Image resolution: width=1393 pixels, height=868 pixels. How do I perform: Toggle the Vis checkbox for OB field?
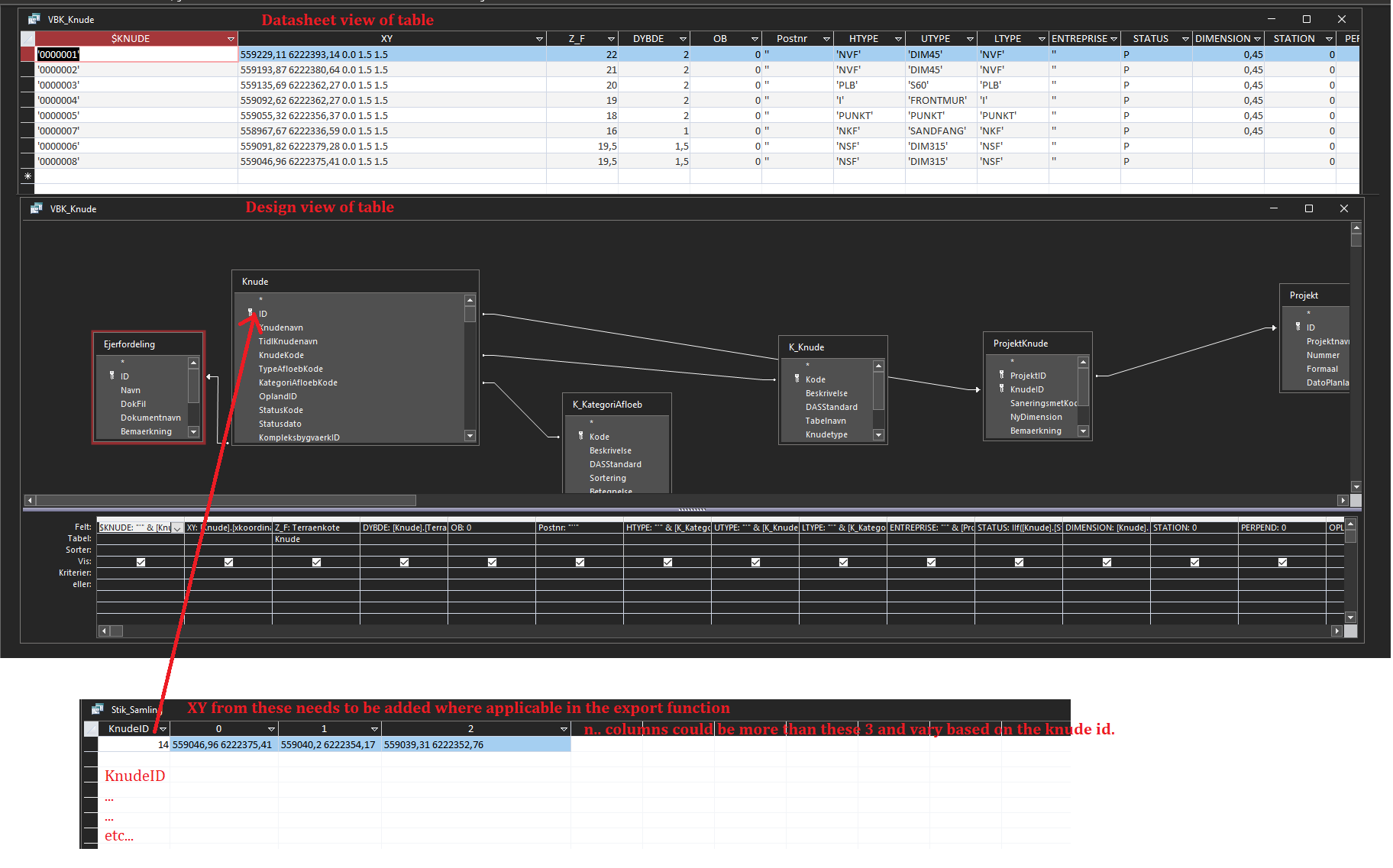[x=492, y=562]
